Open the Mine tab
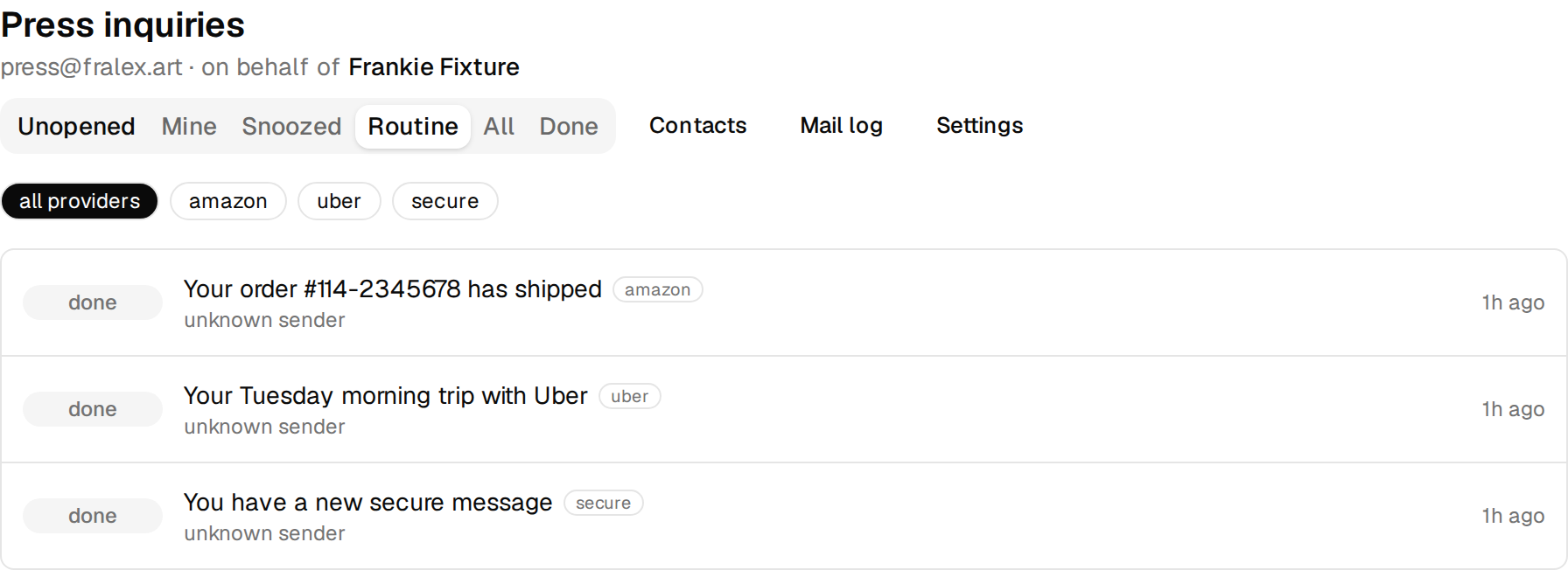This screenshot has height=570, width=1568. [x=189, y=126]
